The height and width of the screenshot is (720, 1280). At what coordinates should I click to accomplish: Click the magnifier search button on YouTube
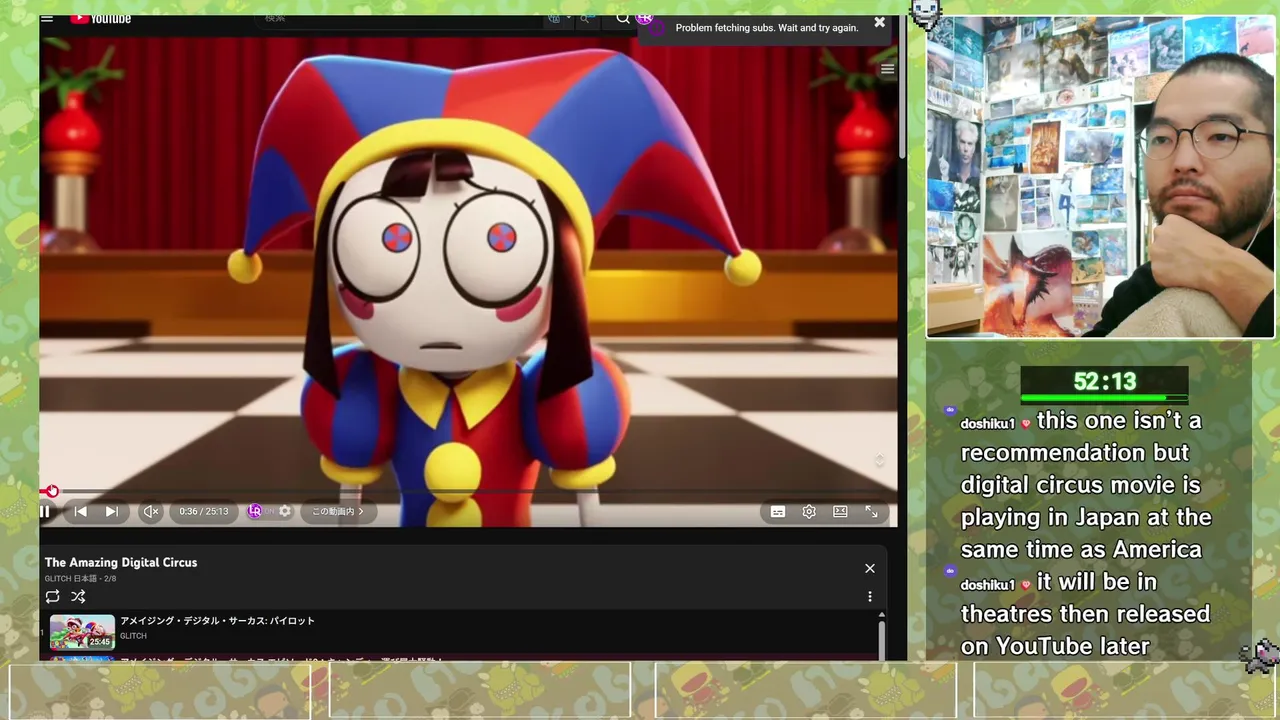point(623,18)
